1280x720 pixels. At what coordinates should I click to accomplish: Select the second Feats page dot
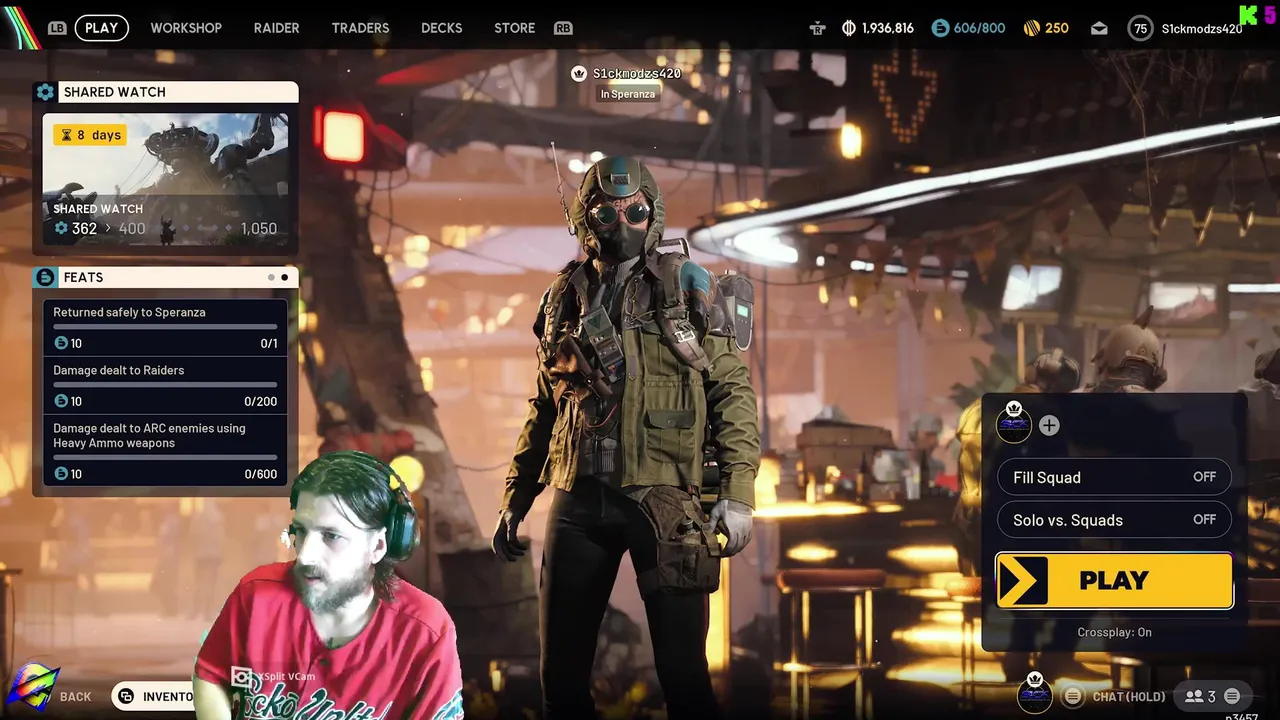(284, 277)
